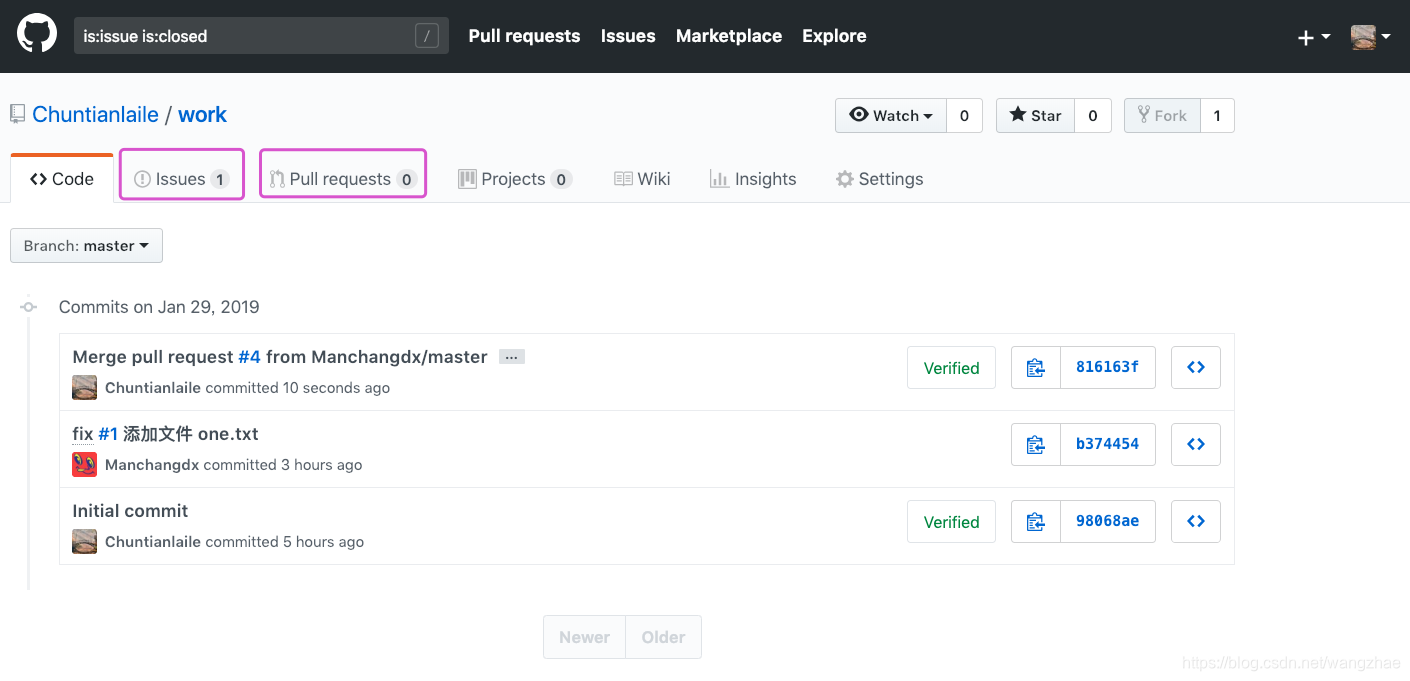Open the author name on the merge commit
The height and width of the screenshot is (681, 1410).
coord(153,388)
